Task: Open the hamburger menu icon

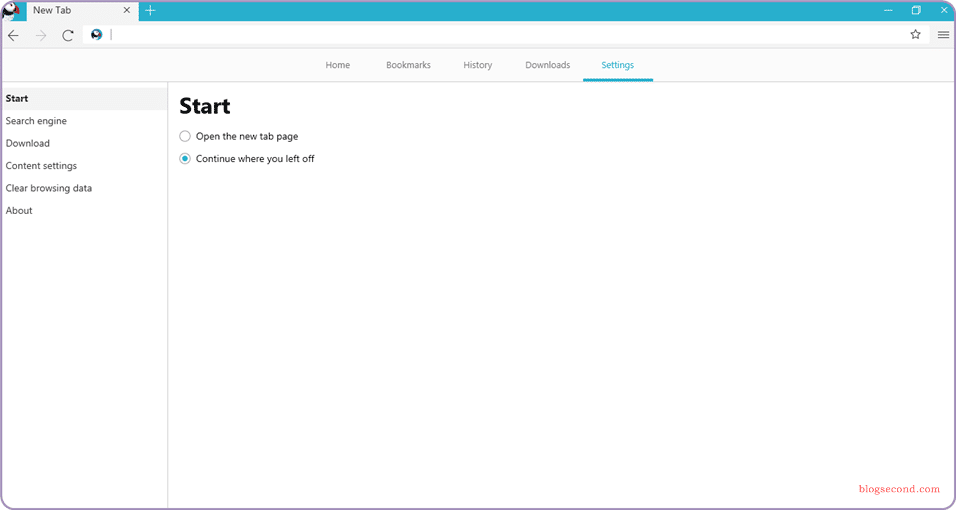Action: [x=943, y=35]
